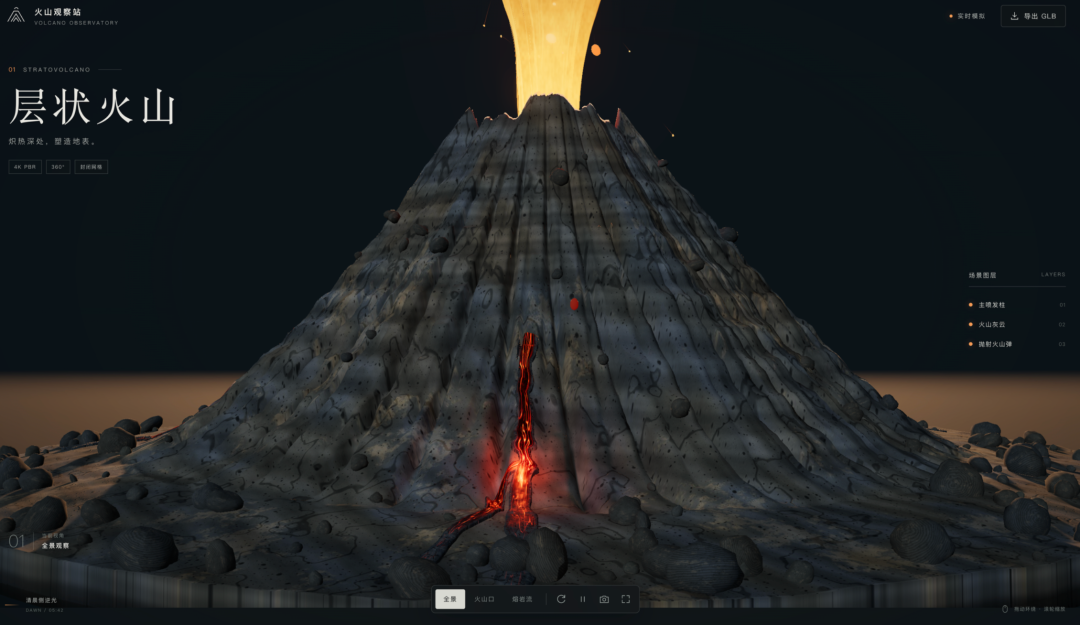This screenshot has height=625, width=1080.
Task: Click the 4K PBR tag
Action: coord(25,167)
